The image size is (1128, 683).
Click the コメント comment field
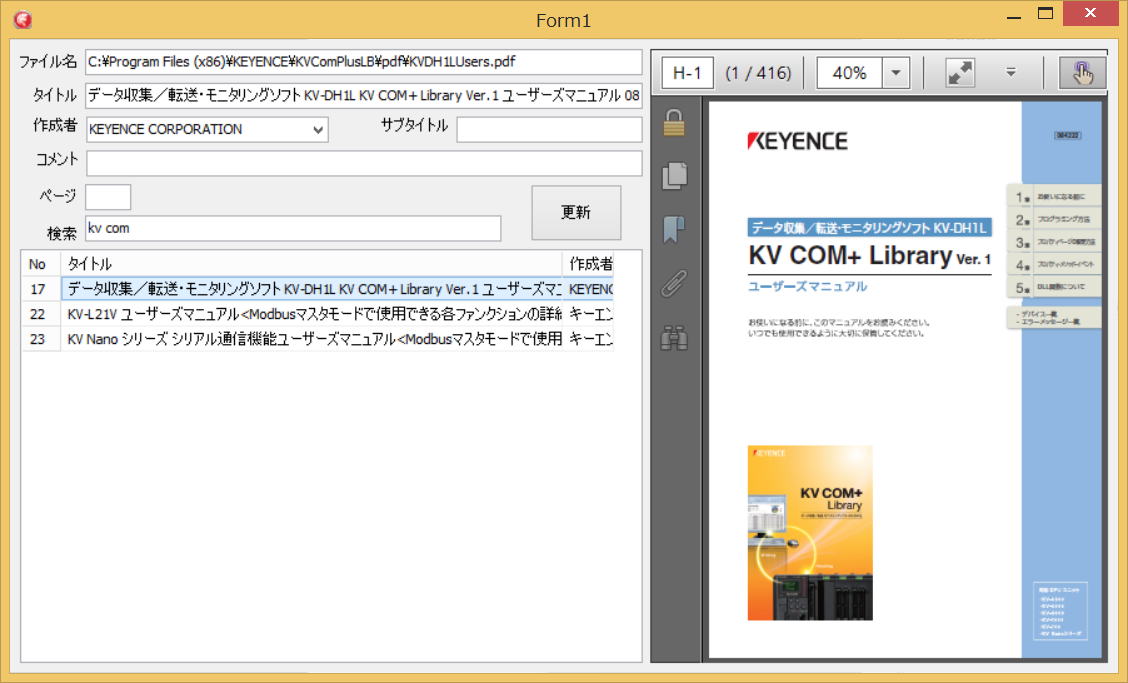coord(364,163)
